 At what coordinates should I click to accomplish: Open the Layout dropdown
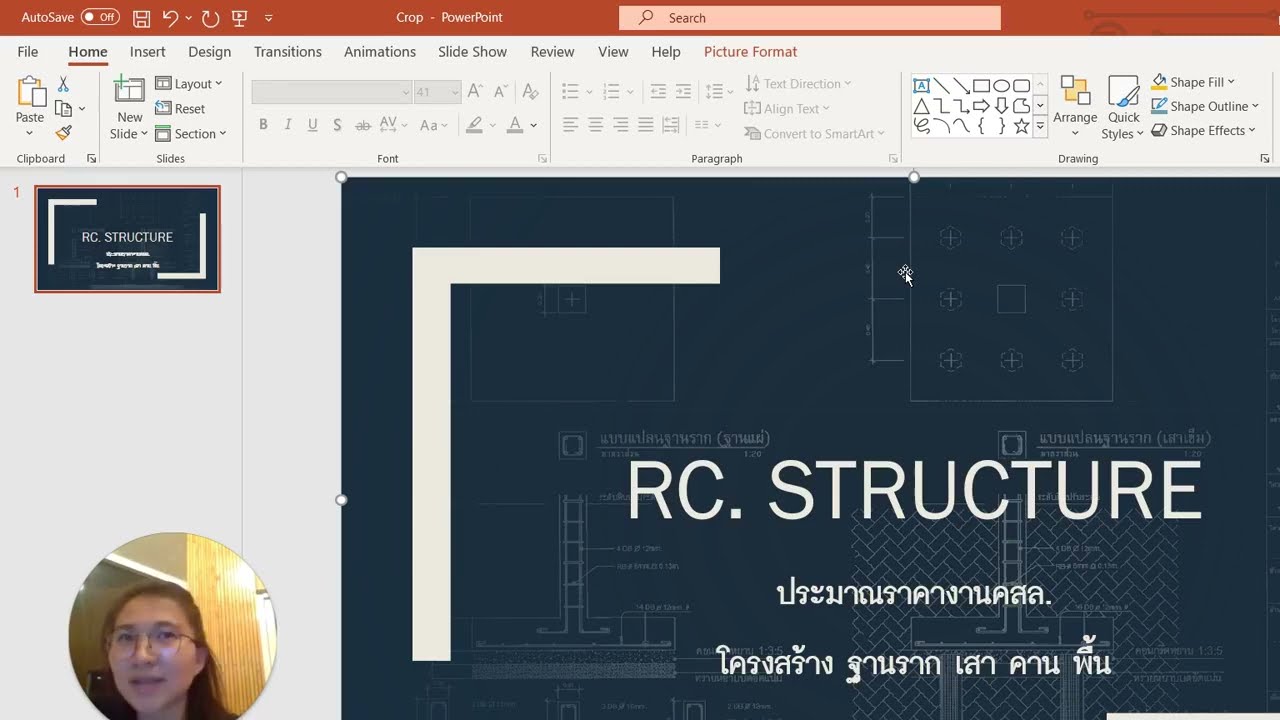(x=189, y=84)
